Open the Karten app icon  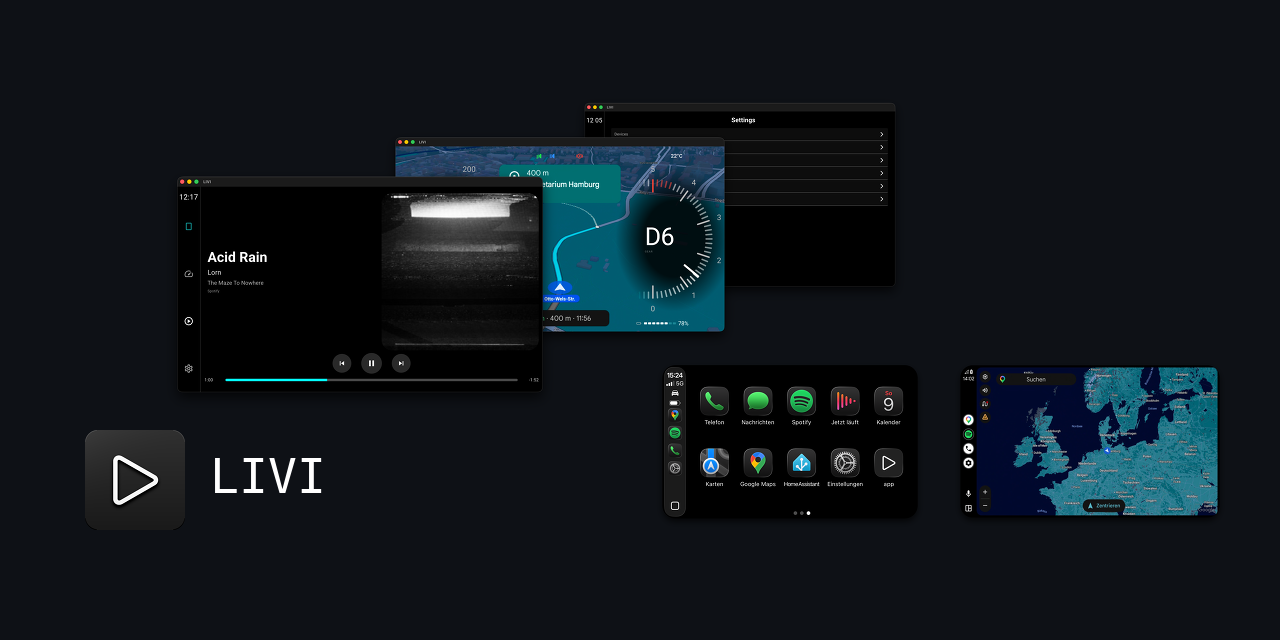point(714,463)
